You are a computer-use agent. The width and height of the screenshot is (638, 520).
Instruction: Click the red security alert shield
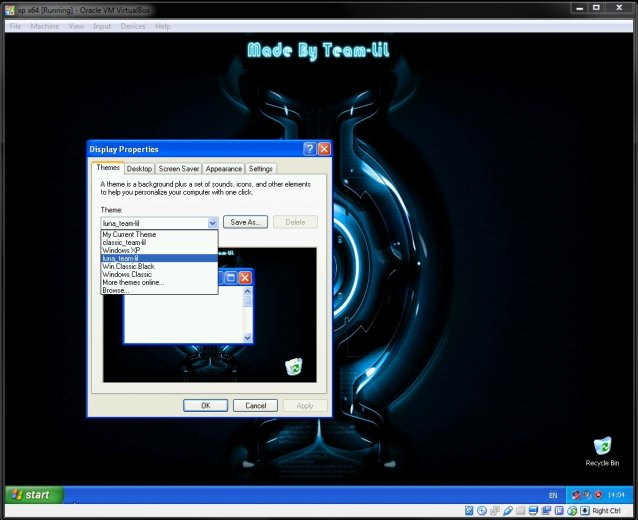[598, 495]
